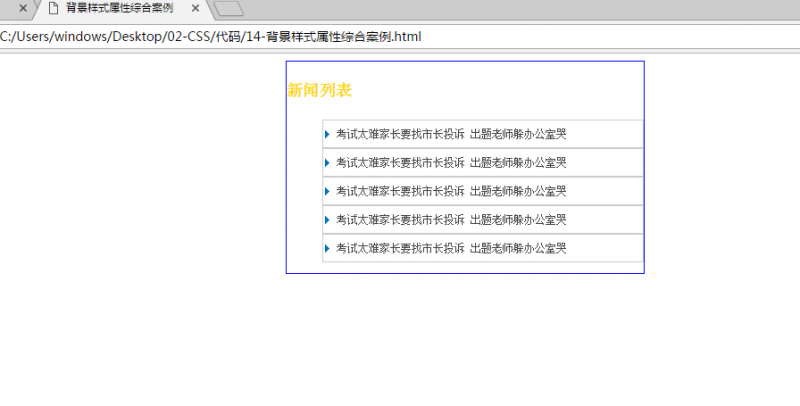The image size is (800, 406).
Task: Open a new browser tab
Action: point(230,10)
